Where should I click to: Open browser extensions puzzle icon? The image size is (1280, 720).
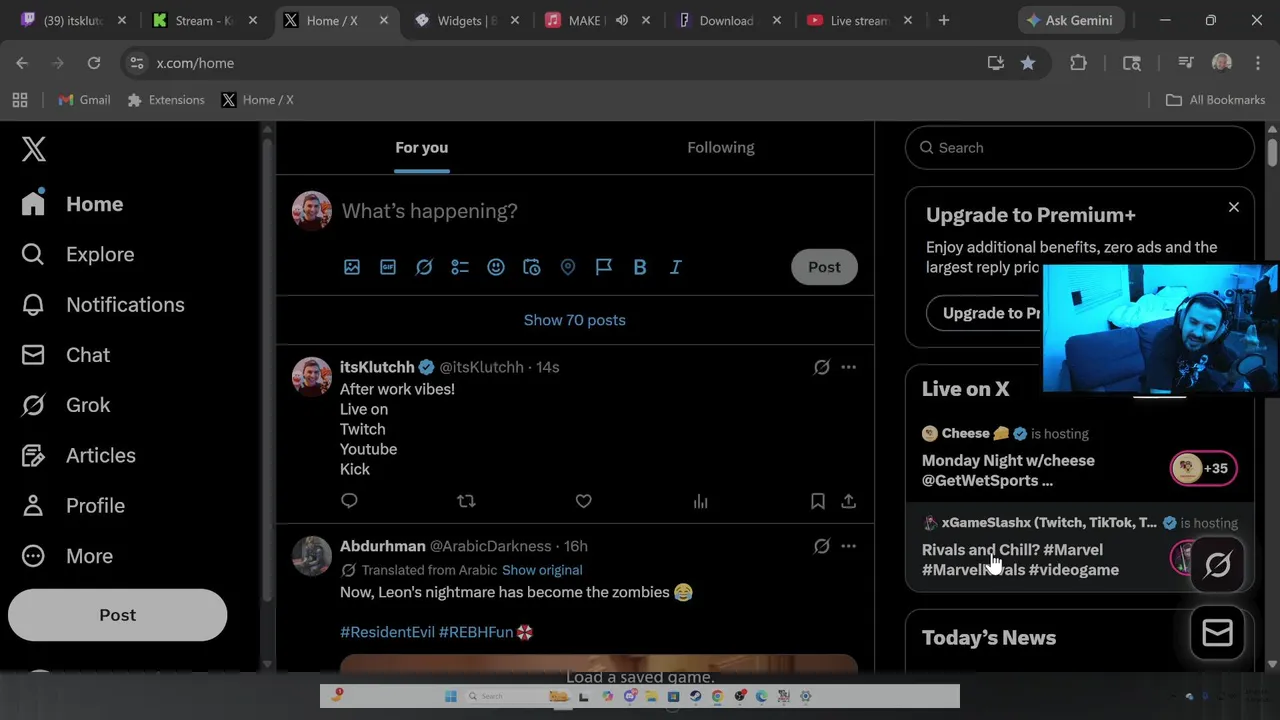pos(1078,63)
